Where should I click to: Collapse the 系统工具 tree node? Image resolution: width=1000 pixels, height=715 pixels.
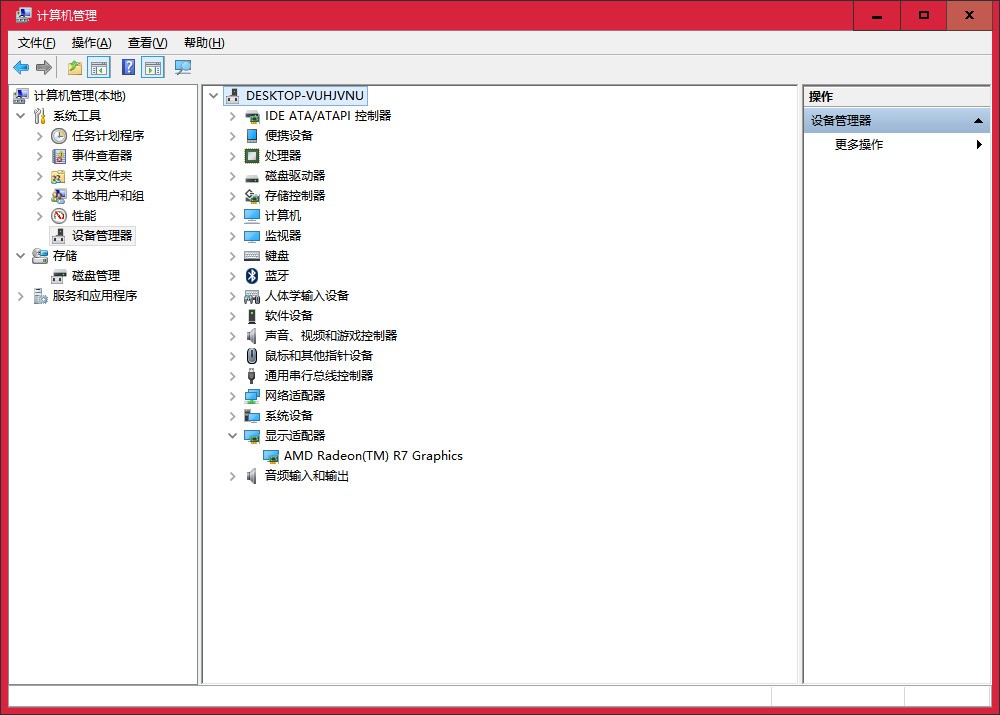click(x=20, y=115)
